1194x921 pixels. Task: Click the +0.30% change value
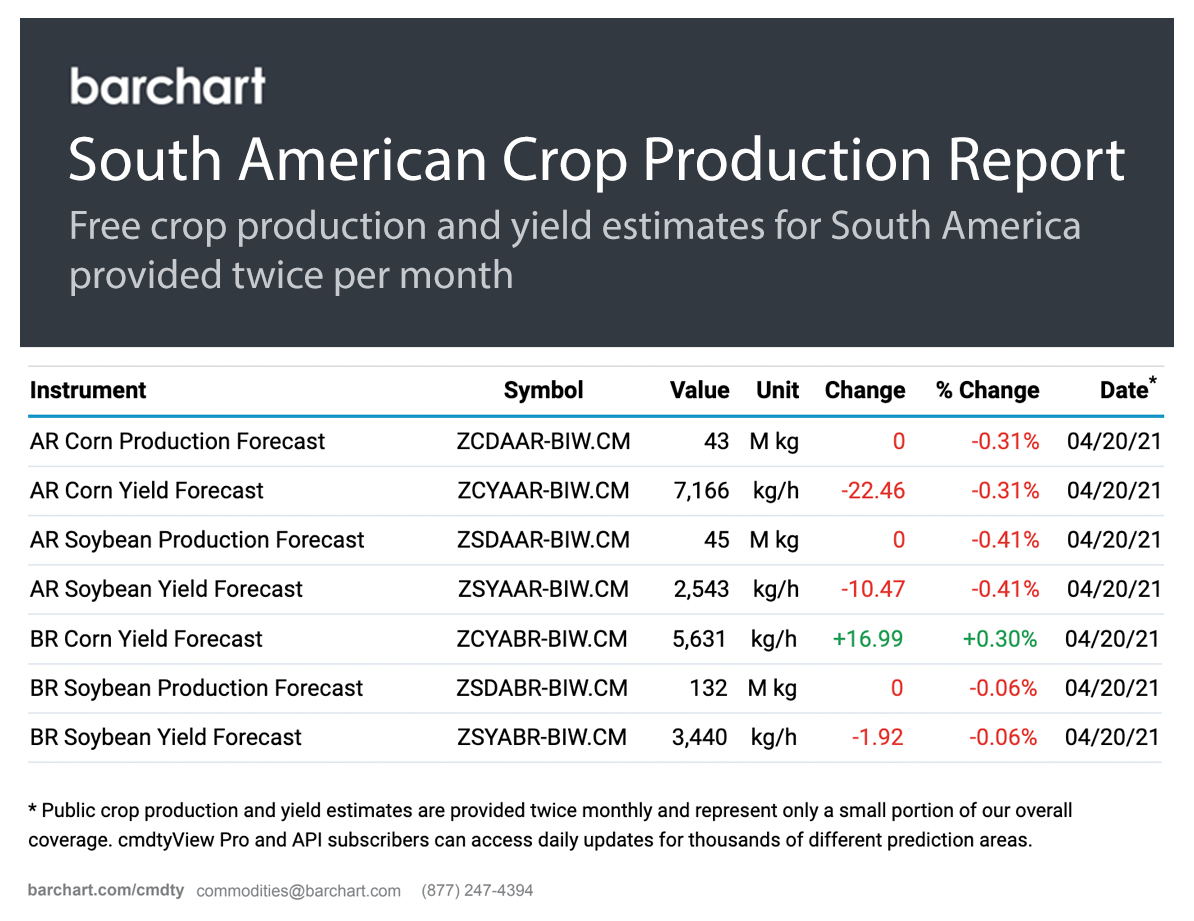click(1000, 639)
